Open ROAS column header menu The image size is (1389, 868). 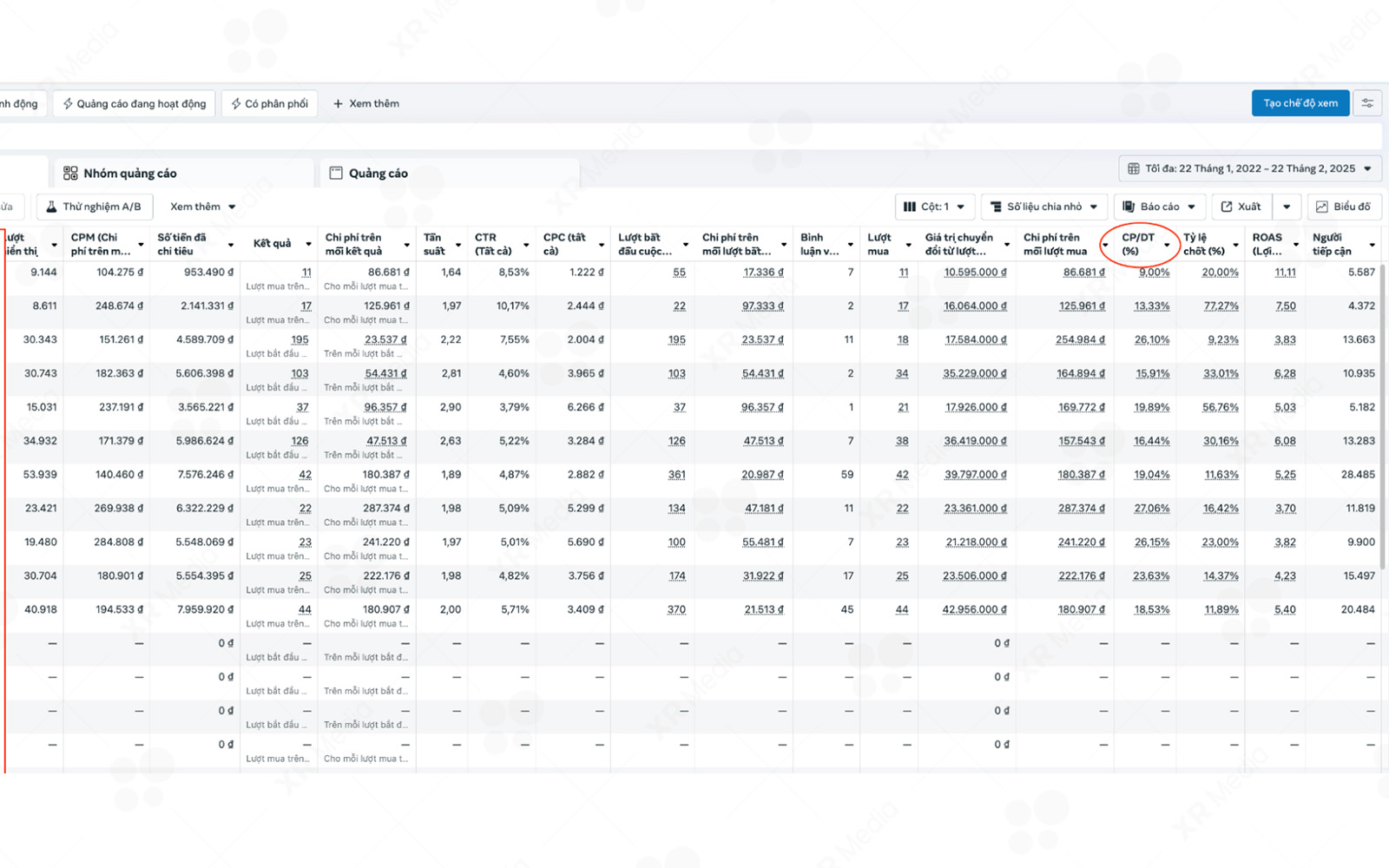[1295, 245]
